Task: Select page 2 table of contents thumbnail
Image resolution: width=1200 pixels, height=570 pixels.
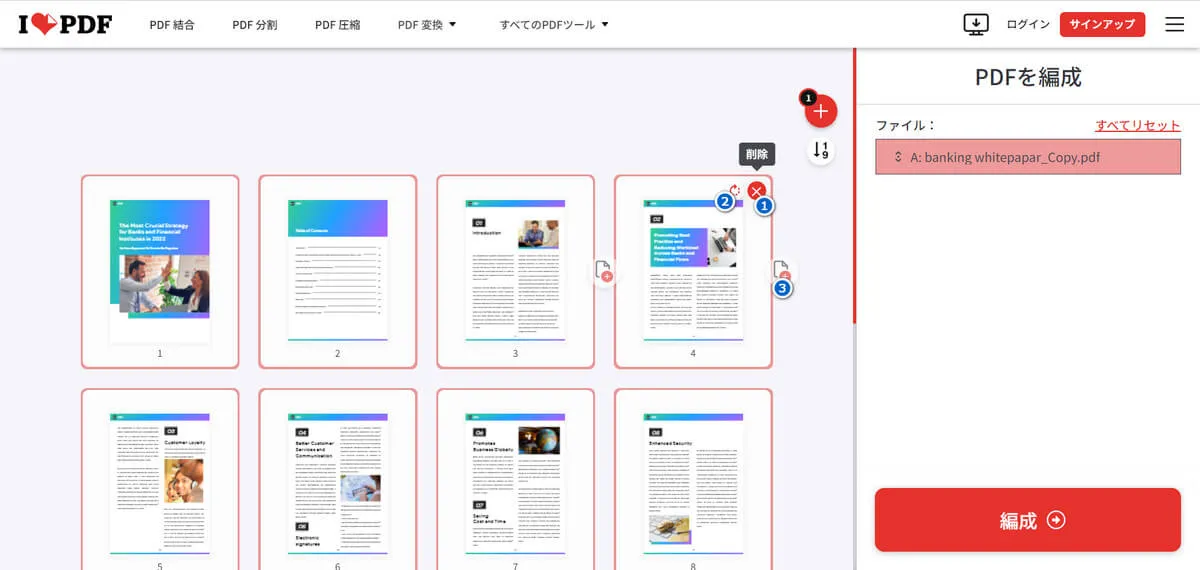Action: tap(337, 272)
